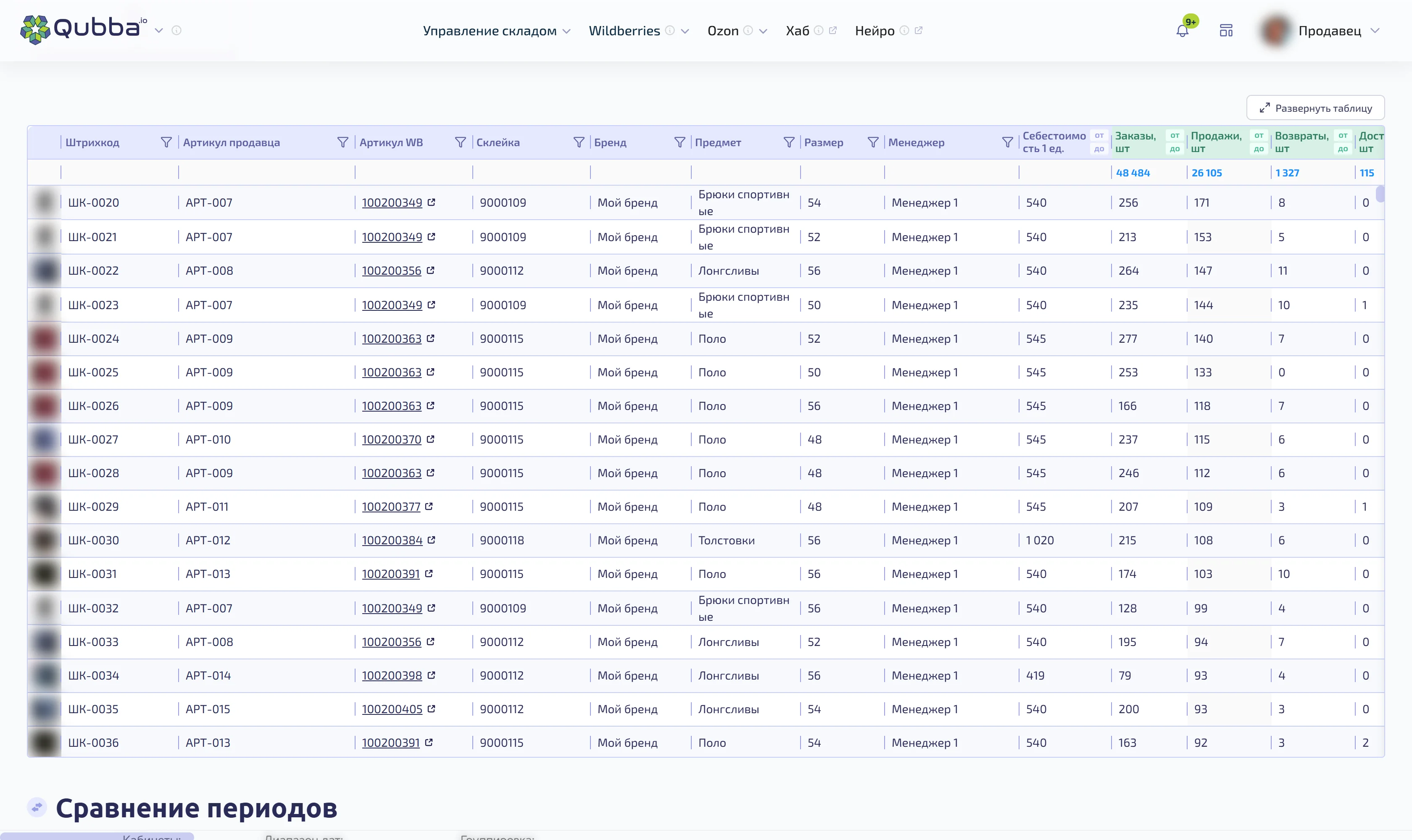Click the Заказы total 48 484
This screenshot has width=1412, height=840.
(x=1133, y=173)
